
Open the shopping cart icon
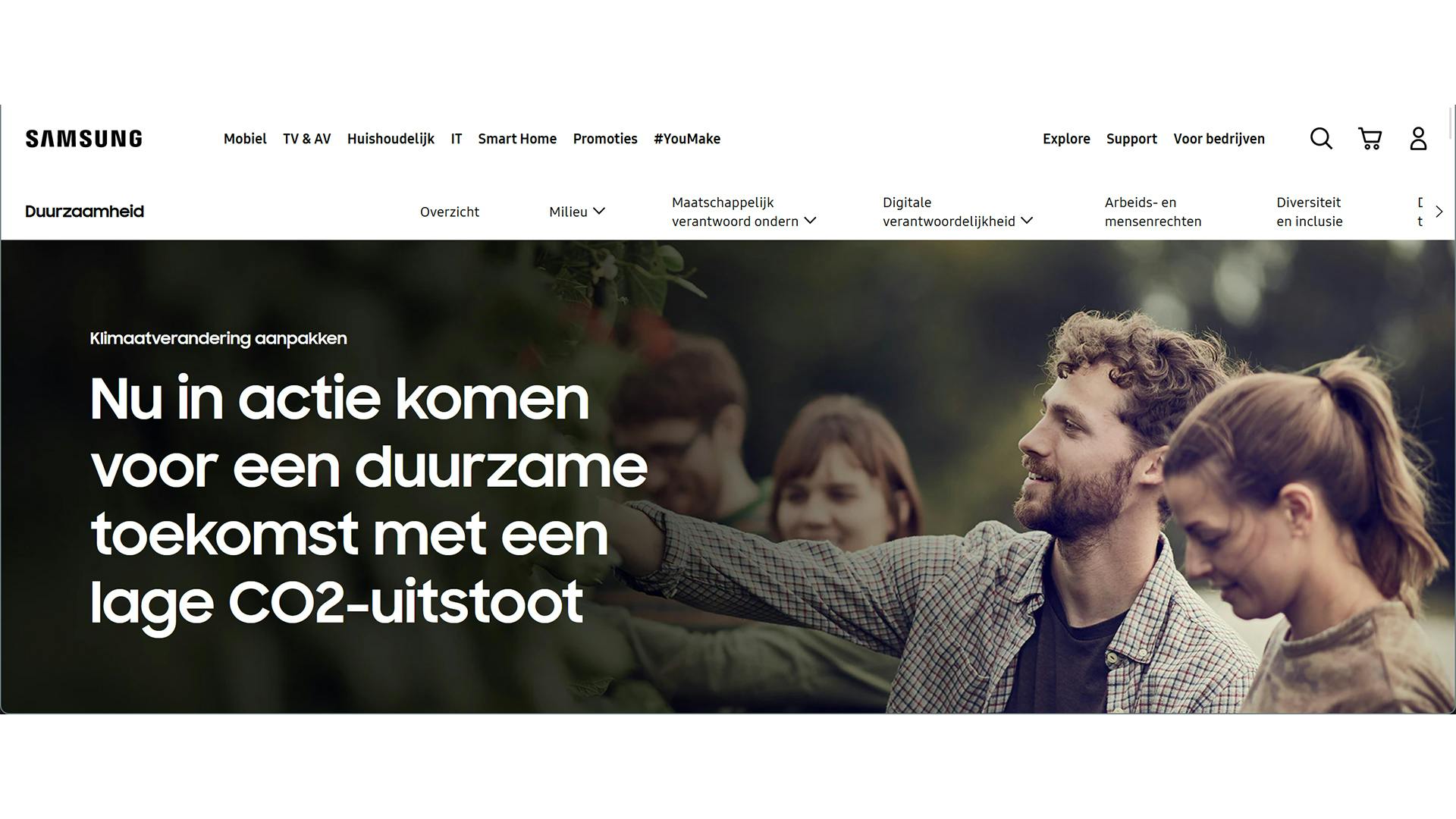pyautogui.click(x=1370, y=139)
